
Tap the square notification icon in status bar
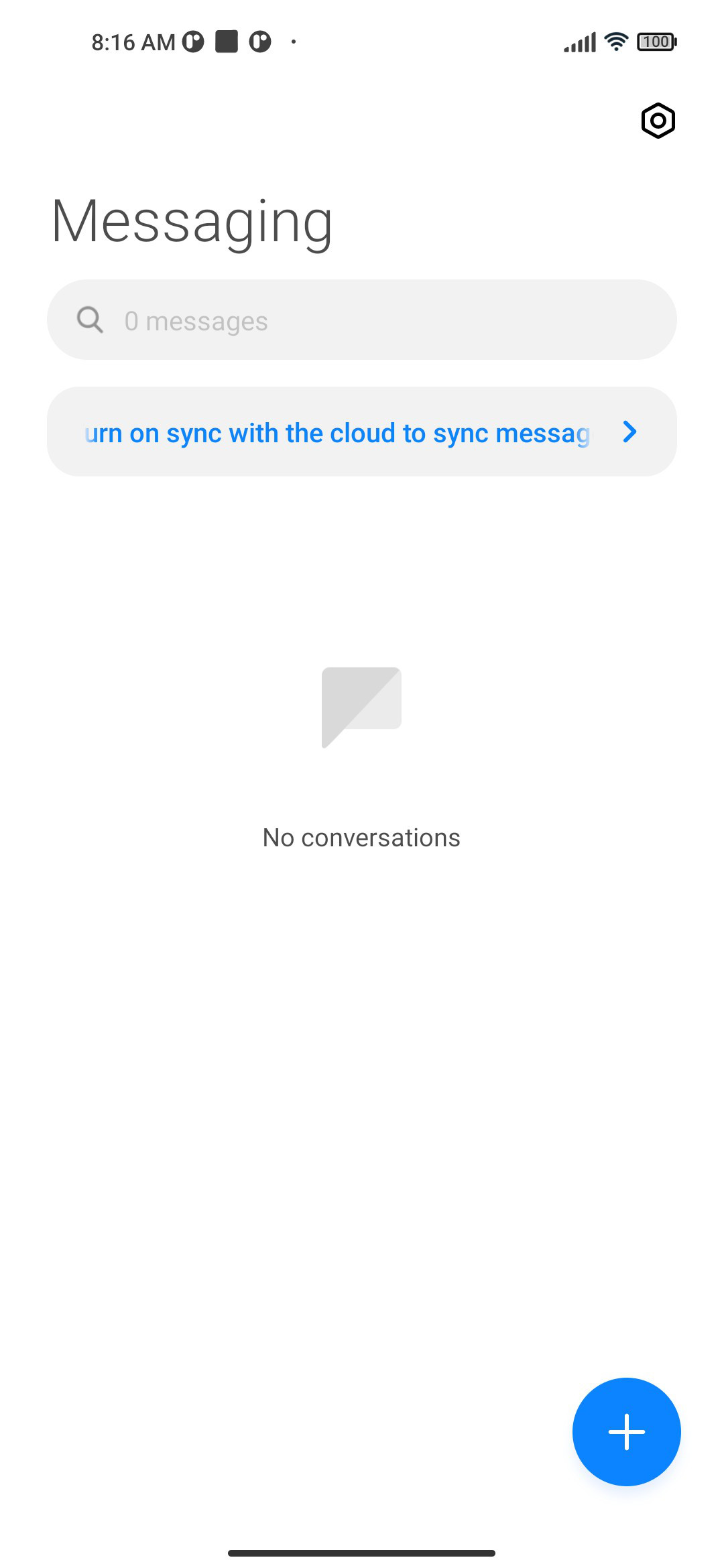pyautogui.click(x=227, y=42)
